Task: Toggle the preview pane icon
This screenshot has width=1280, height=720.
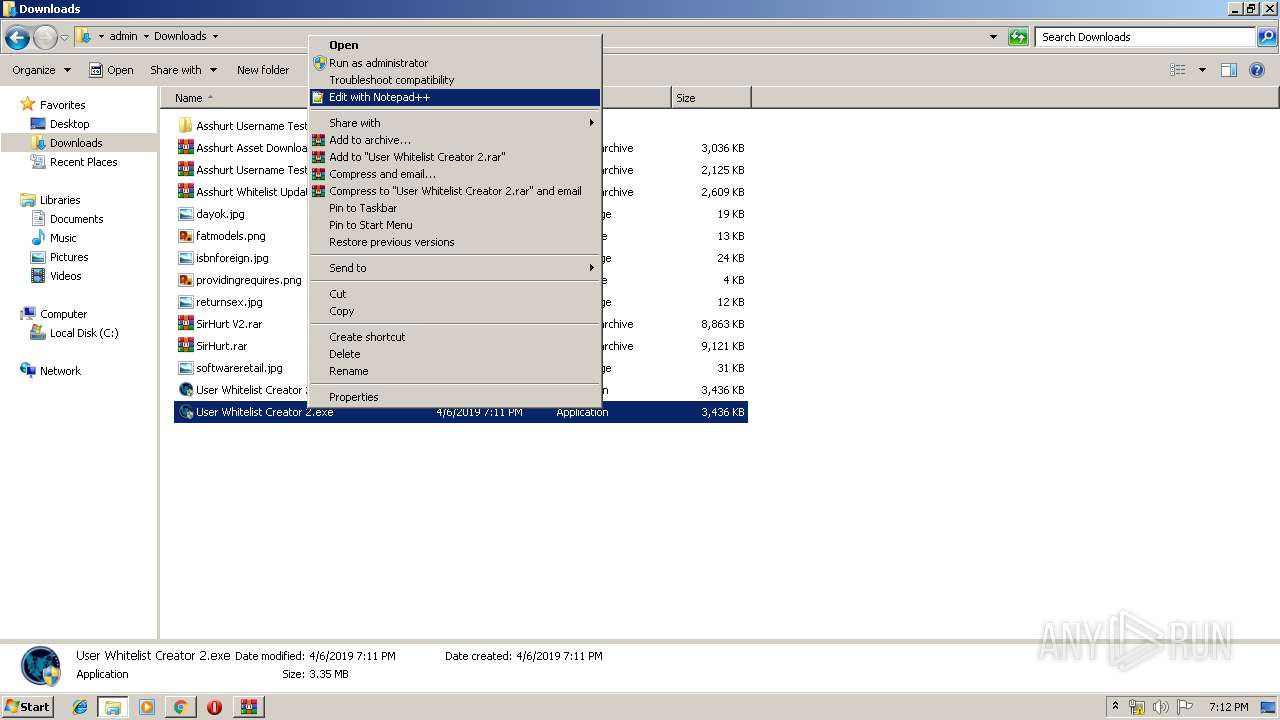Action: point(1229,70)
